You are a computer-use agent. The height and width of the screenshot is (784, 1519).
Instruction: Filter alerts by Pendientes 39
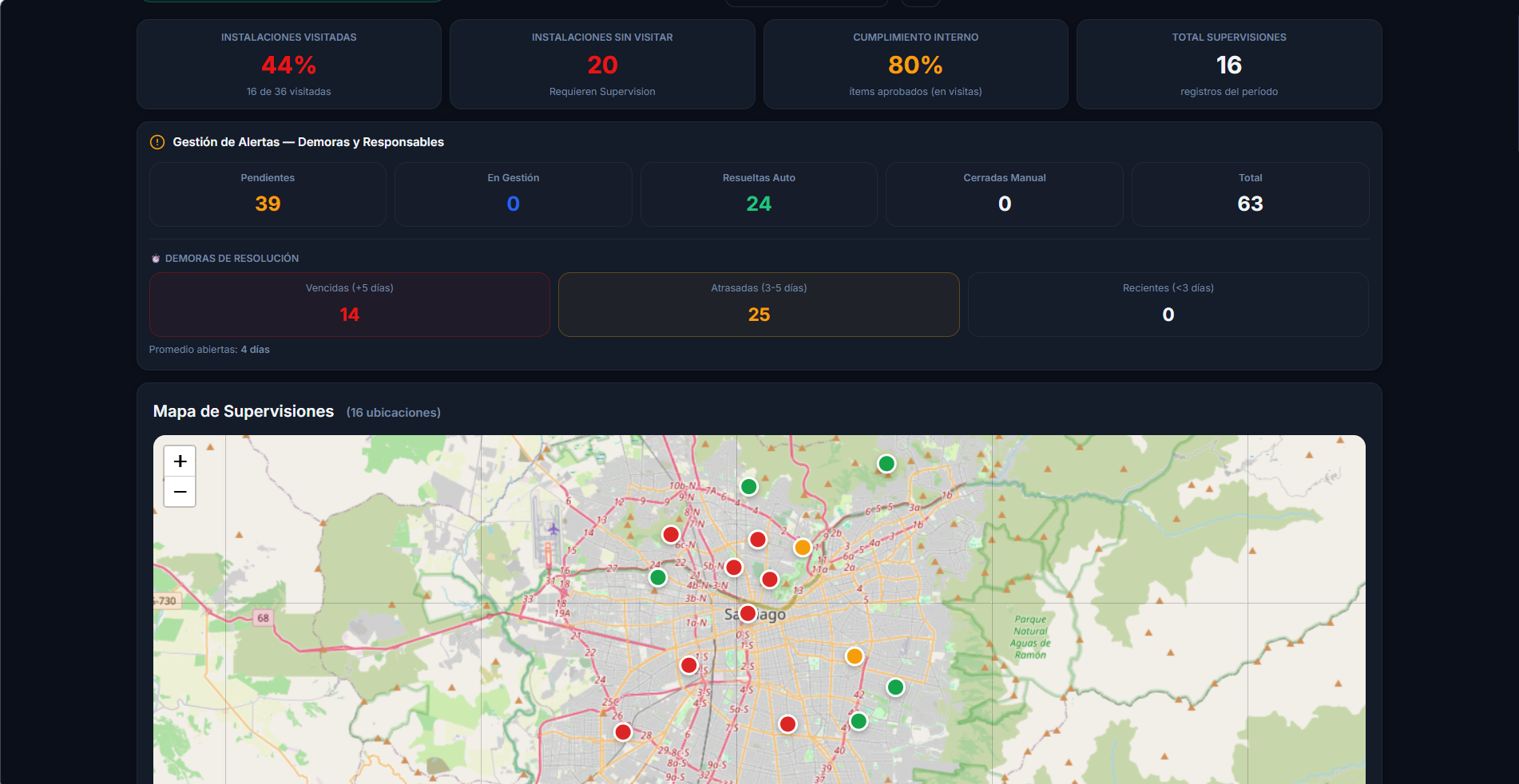[268, 194]
